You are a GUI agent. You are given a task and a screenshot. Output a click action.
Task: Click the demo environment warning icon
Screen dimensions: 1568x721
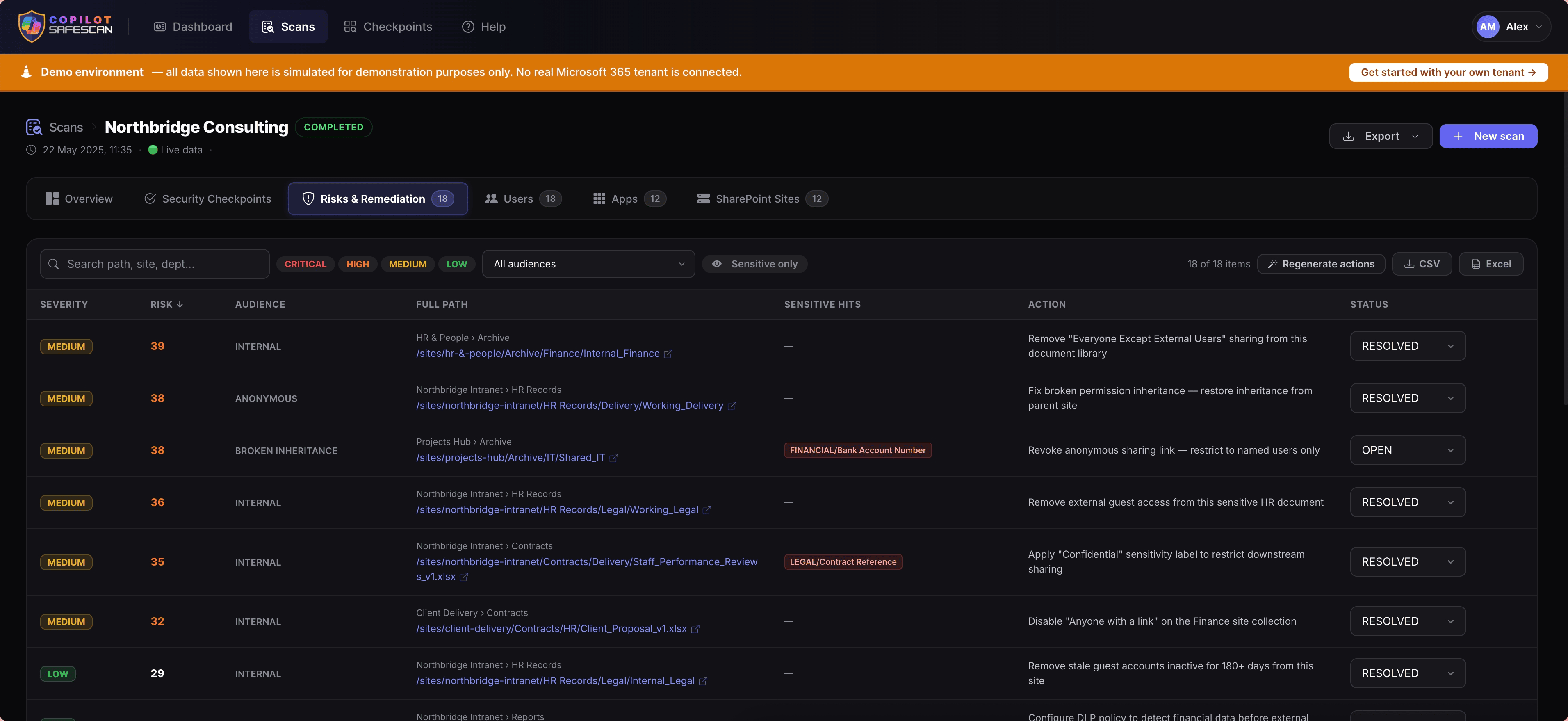26,72
